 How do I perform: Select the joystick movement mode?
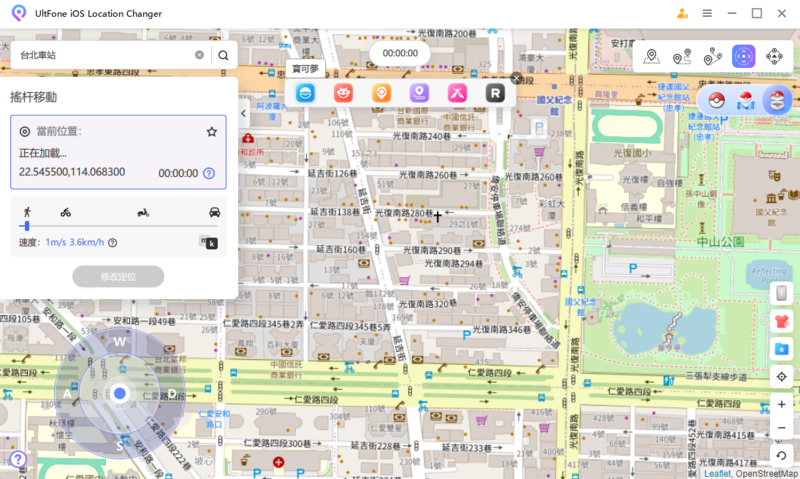coord(743,56)
